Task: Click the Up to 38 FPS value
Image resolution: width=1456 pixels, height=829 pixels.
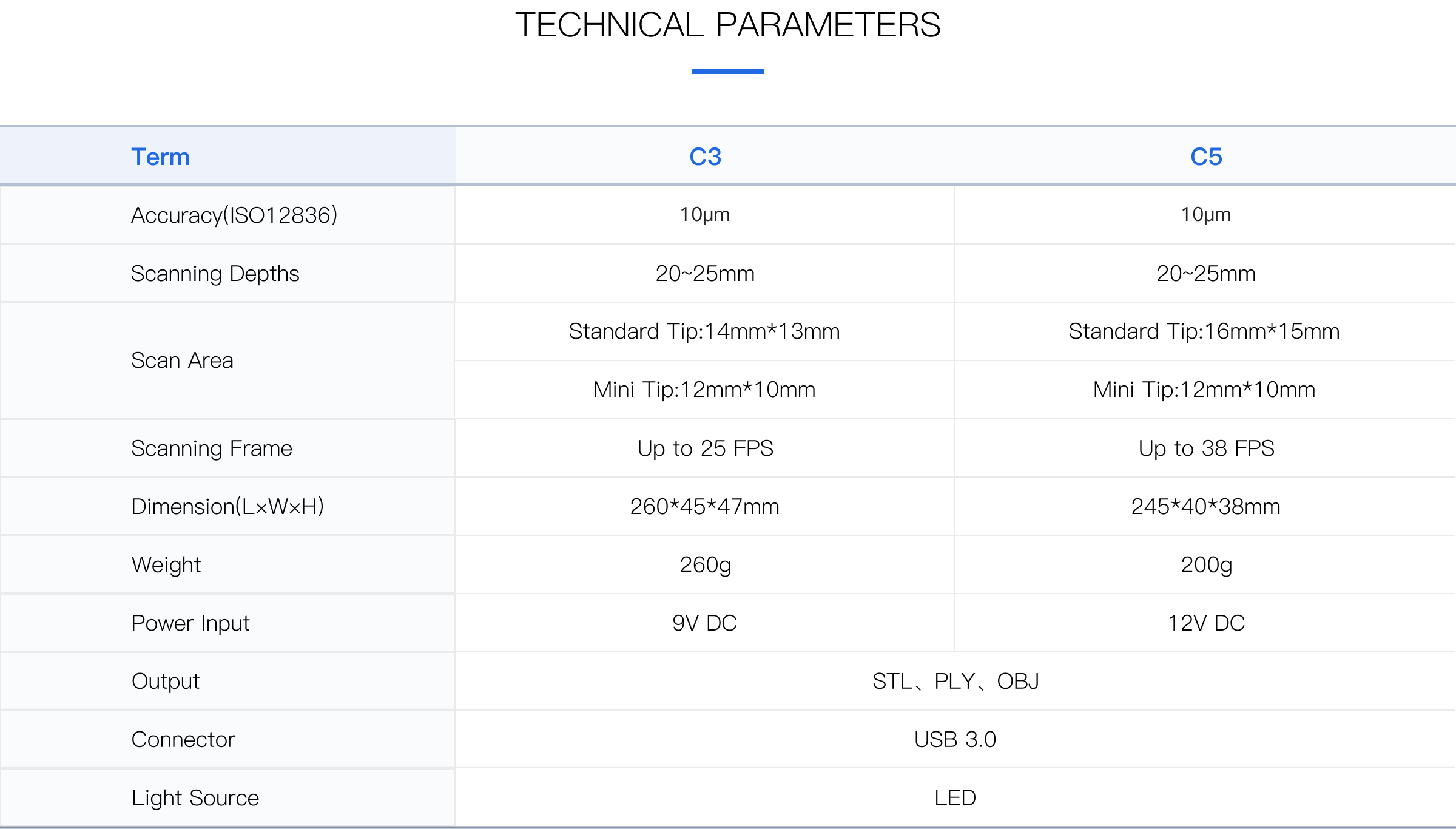Action: (x=1206, y=448)
